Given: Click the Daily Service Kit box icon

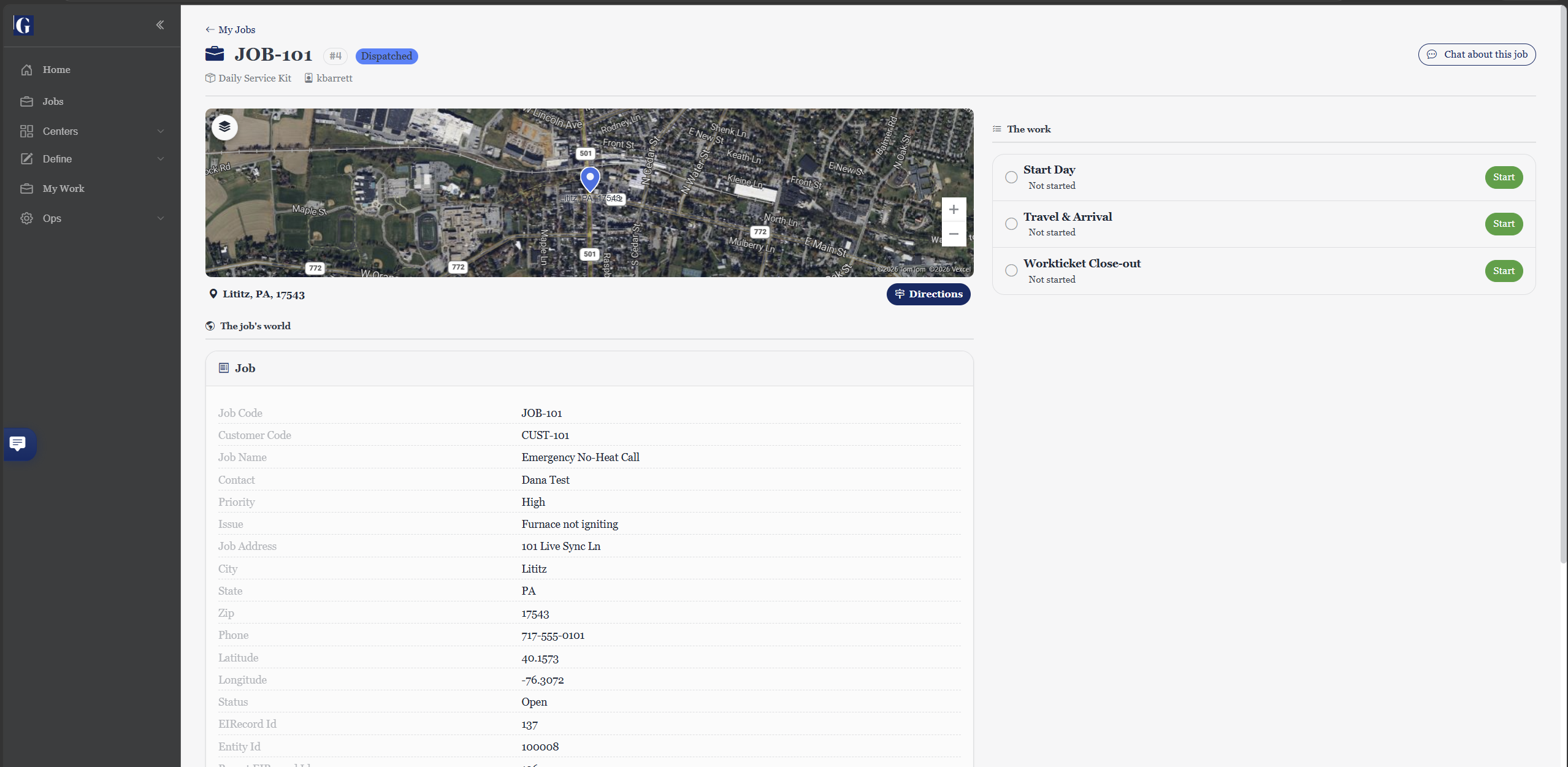Looking at the screenshot, I should tap(210, 78).
